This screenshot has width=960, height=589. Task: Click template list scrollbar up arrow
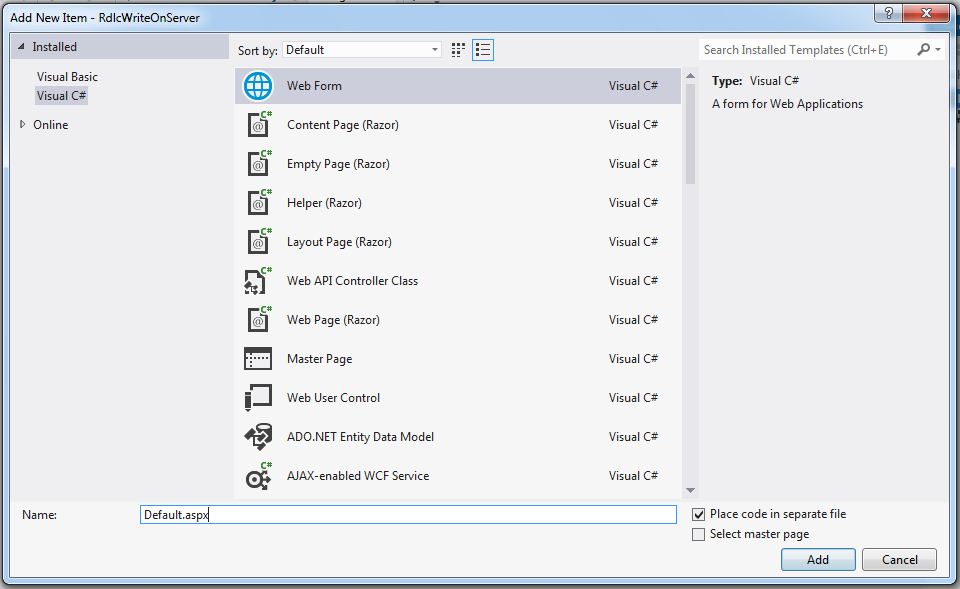(691, 76)
